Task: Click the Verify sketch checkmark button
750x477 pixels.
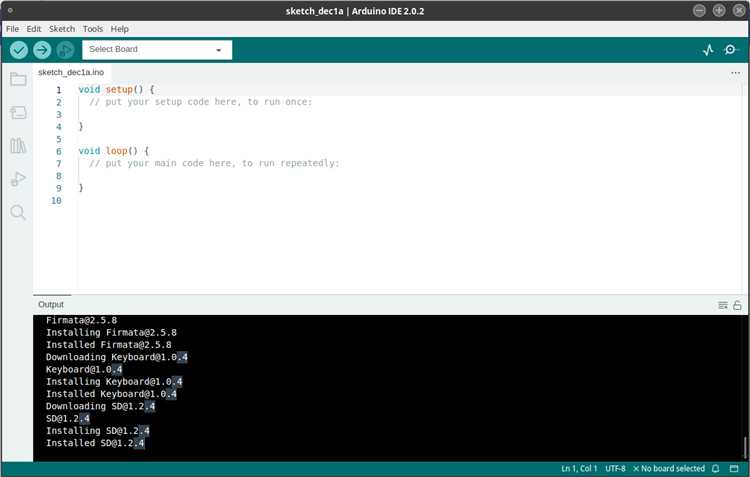Action: pos(19,50)
